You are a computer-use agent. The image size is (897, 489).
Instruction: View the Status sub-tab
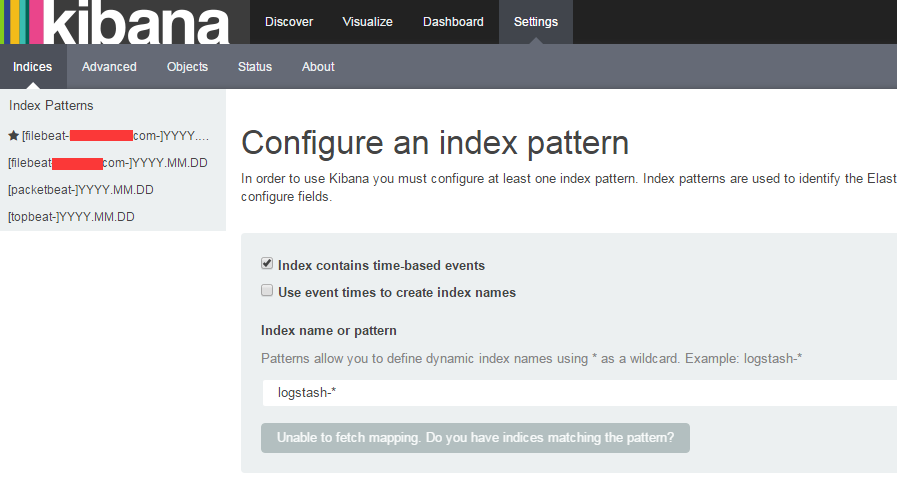[x=255, y=66]
